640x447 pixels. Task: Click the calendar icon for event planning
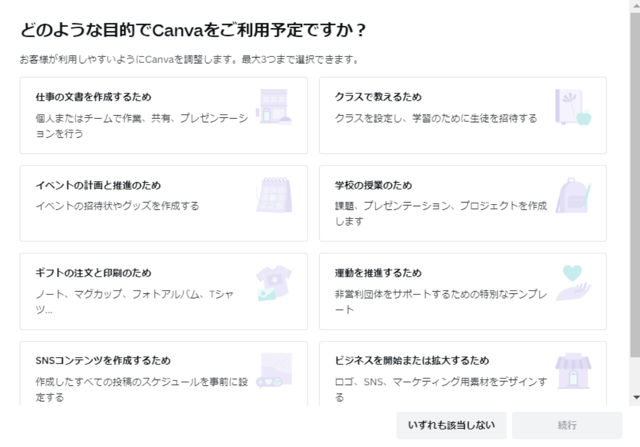[x=274, y=195]
